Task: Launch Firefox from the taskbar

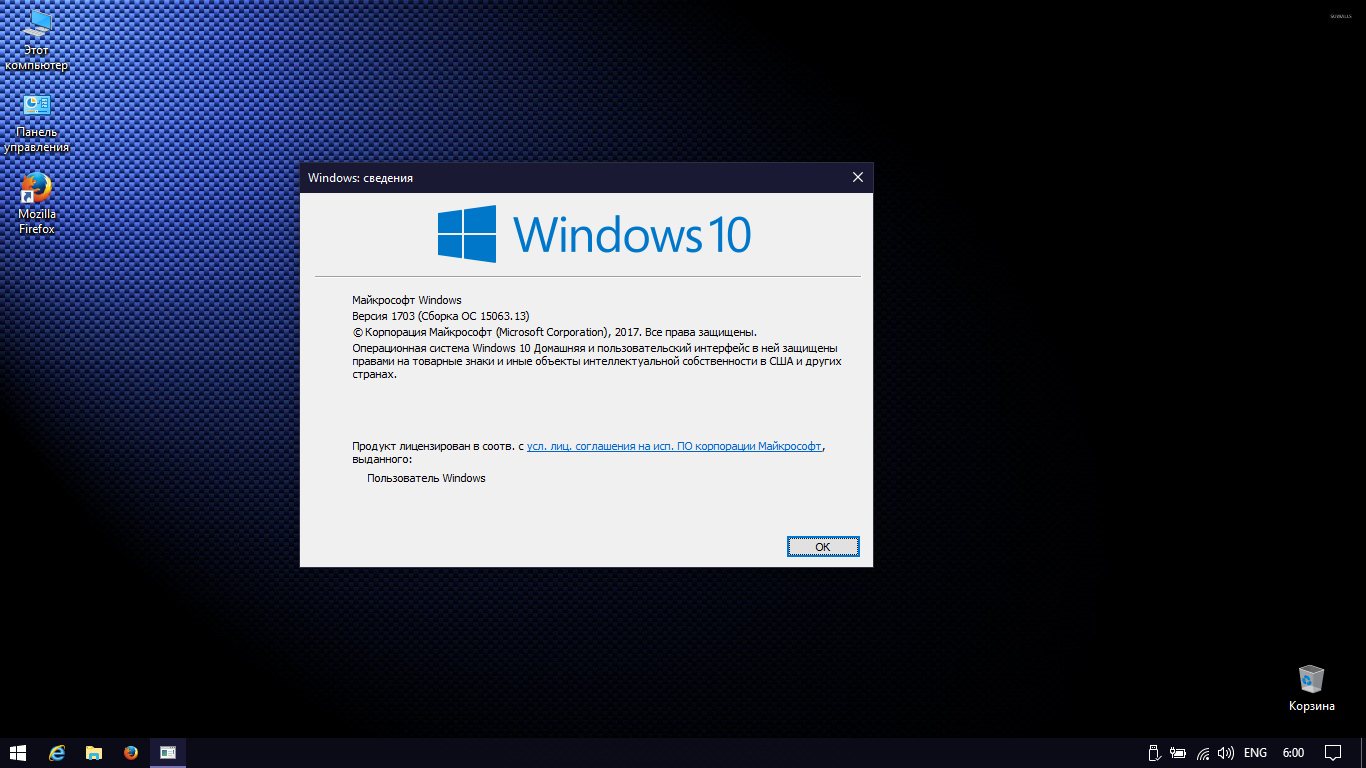Action: (x=131, y=752)
